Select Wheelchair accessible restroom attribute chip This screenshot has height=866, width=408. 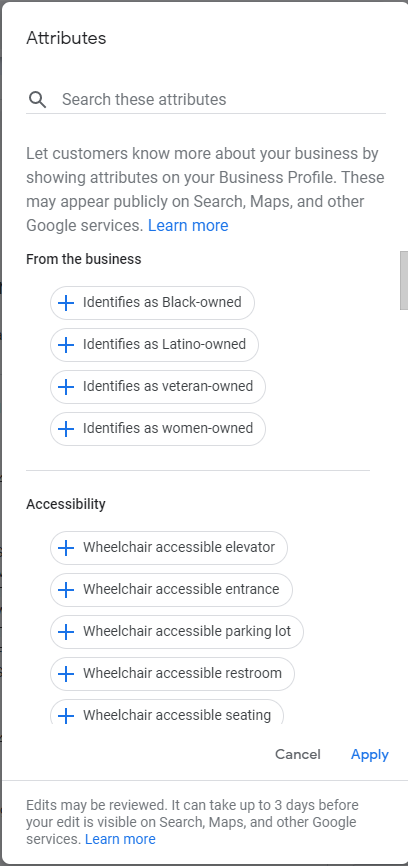coord(172,674)
